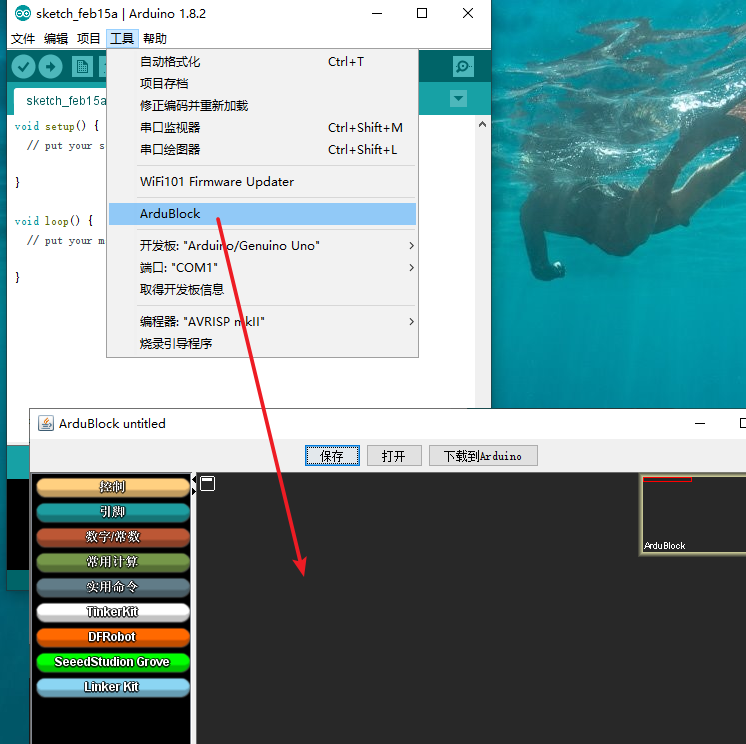Open 串口监视器 from the menu
Viewport: 746px width, 744px height.
pos(262,127)
